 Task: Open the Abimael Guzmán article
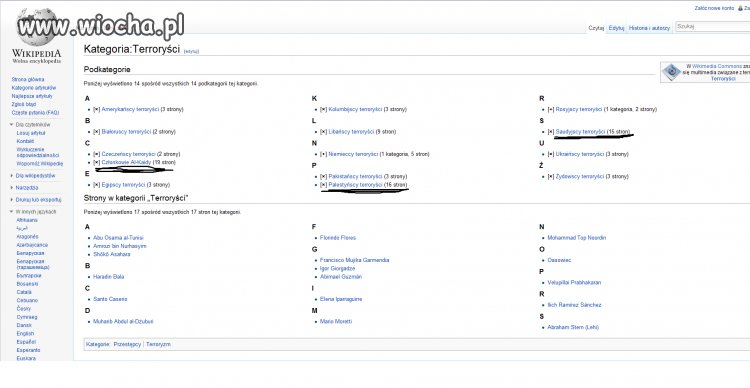point(341,277)
